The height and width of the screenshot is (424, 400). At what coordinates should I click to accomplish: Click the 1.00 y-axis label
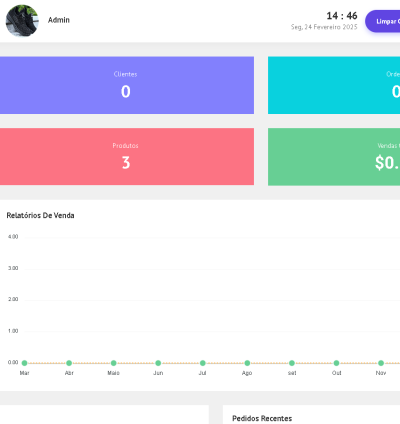13,331
